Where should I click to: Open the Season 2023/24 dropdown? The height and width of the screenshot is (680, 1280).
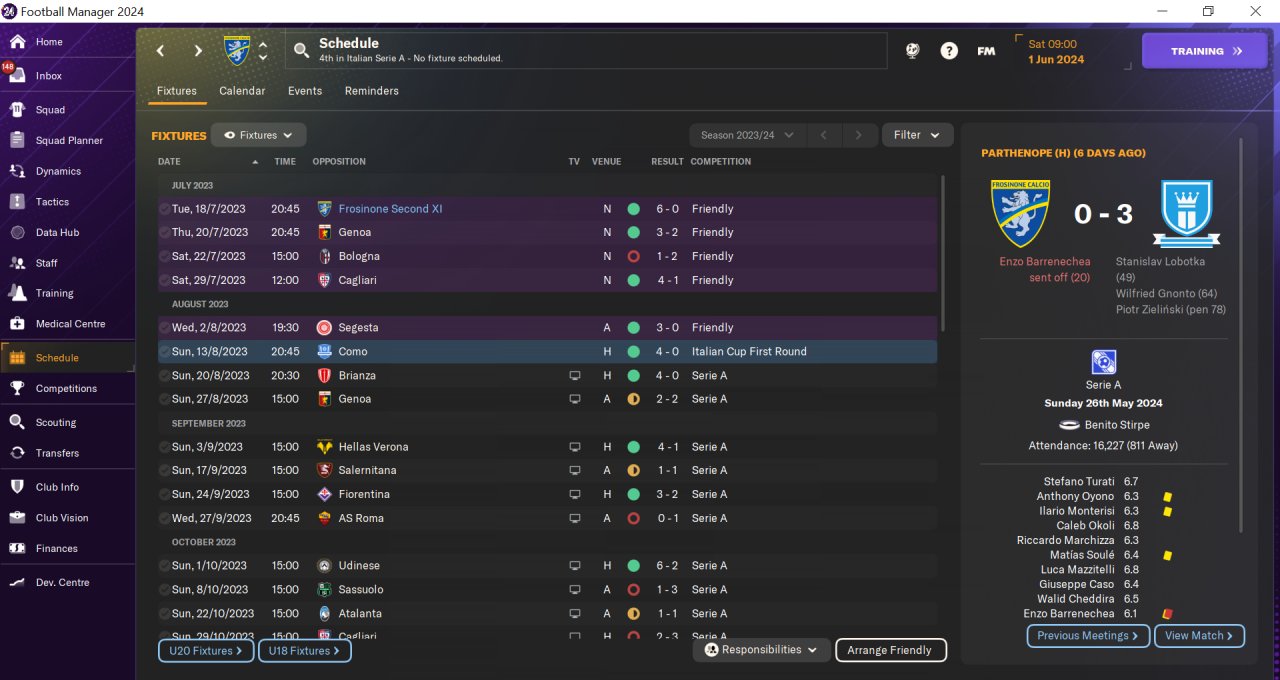748,135
